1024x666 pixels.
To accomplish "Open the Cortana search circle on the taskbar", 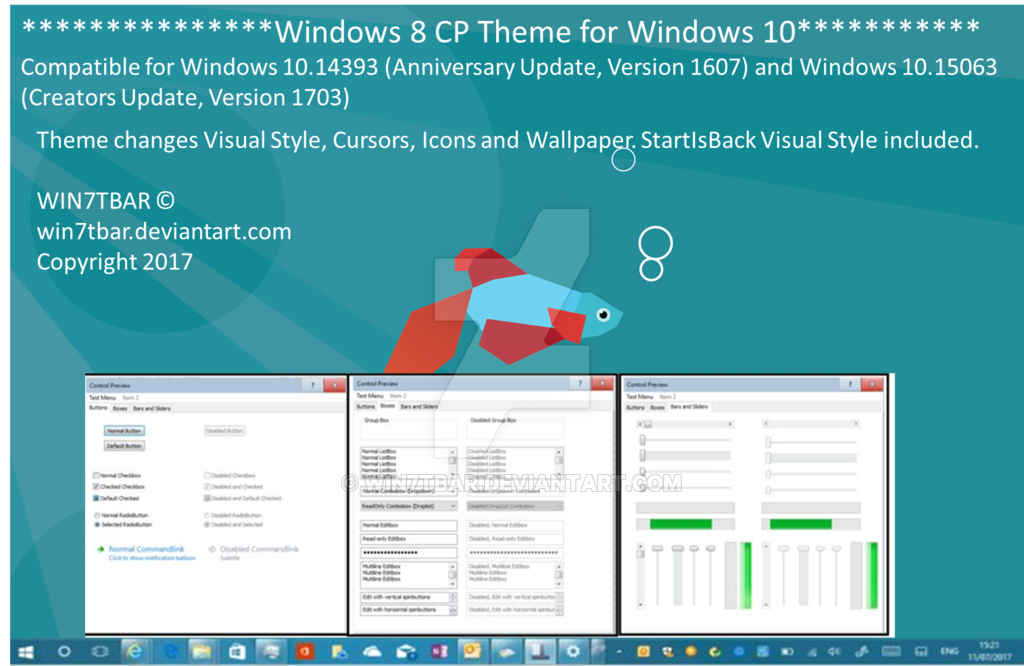I will pyautogui.click(x=64, y=651).
